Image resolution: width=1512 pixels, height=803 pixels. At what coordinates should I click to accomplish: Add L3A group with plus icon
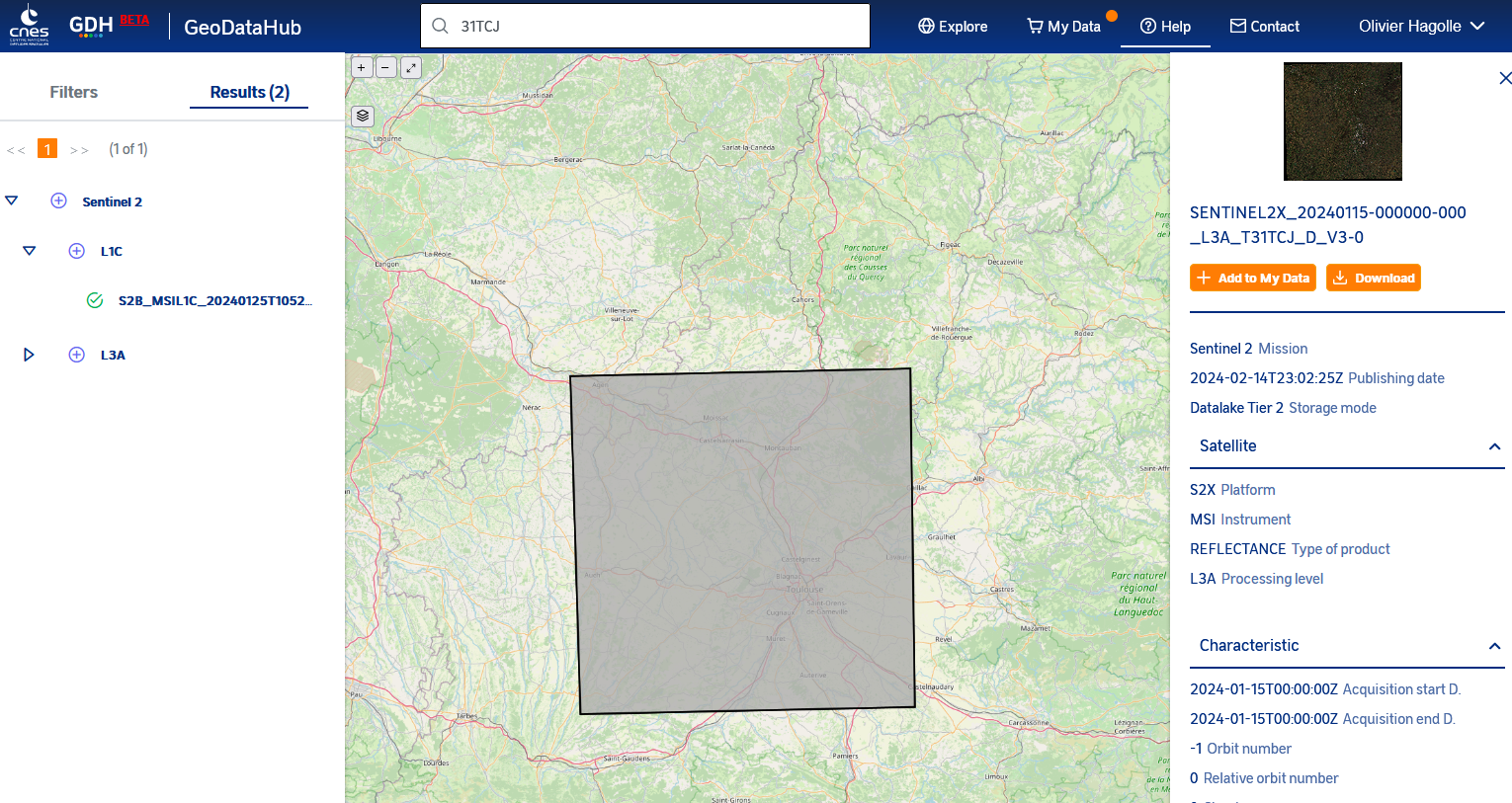(76, 355)
